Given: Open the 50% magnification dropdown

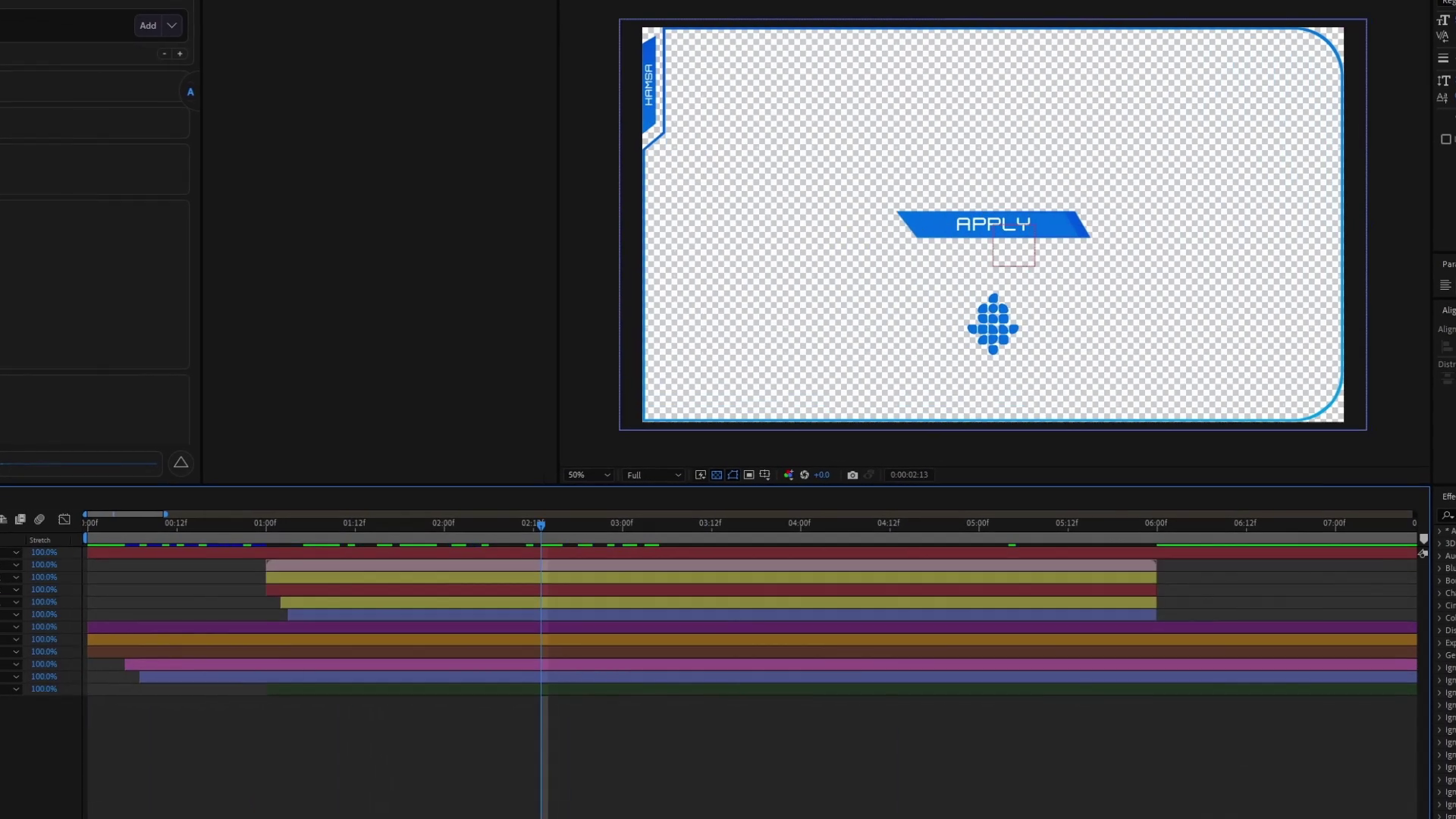Looking at the screenshot, I should [x=589, y=475].
